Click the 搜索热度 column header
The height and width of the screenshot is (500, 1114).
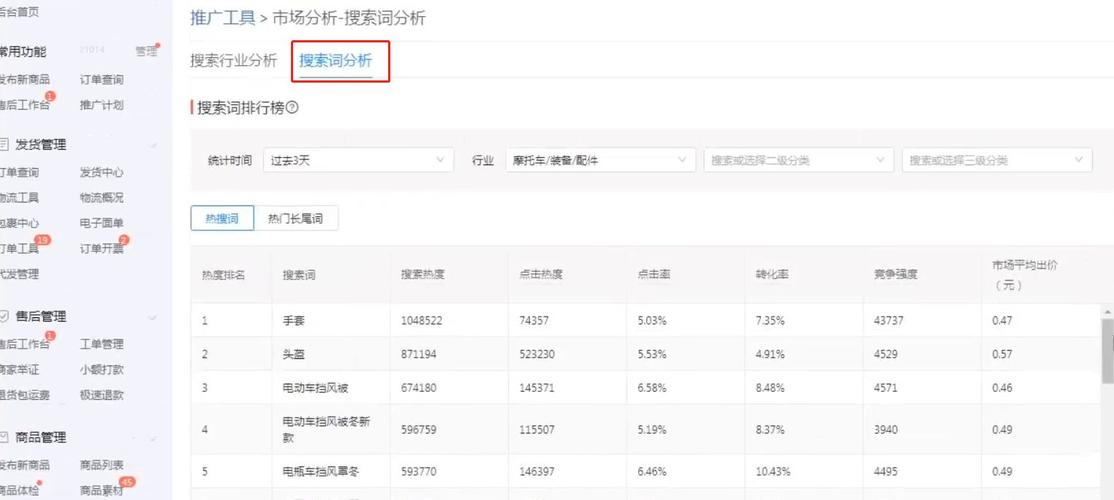point(423,275)
